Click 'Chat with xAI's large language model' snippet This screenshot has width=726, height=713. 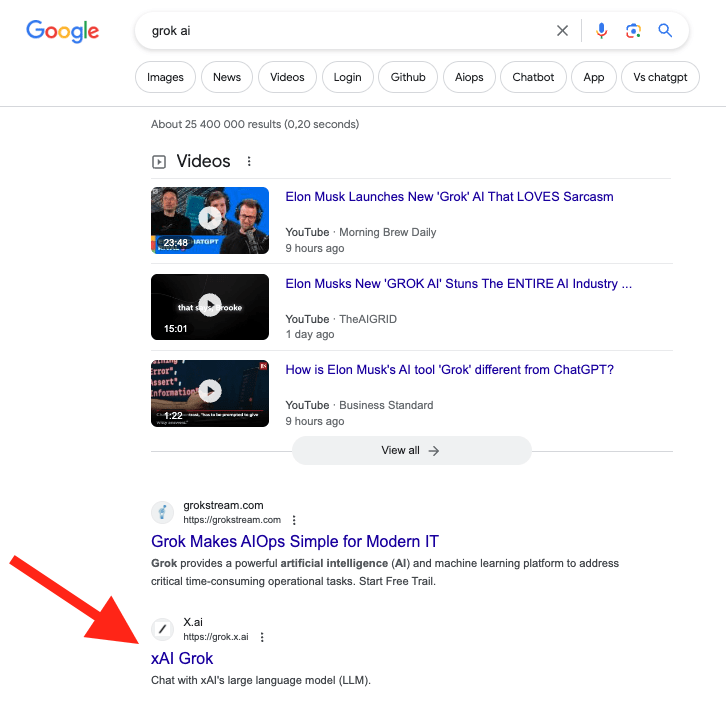click(261, 680)
